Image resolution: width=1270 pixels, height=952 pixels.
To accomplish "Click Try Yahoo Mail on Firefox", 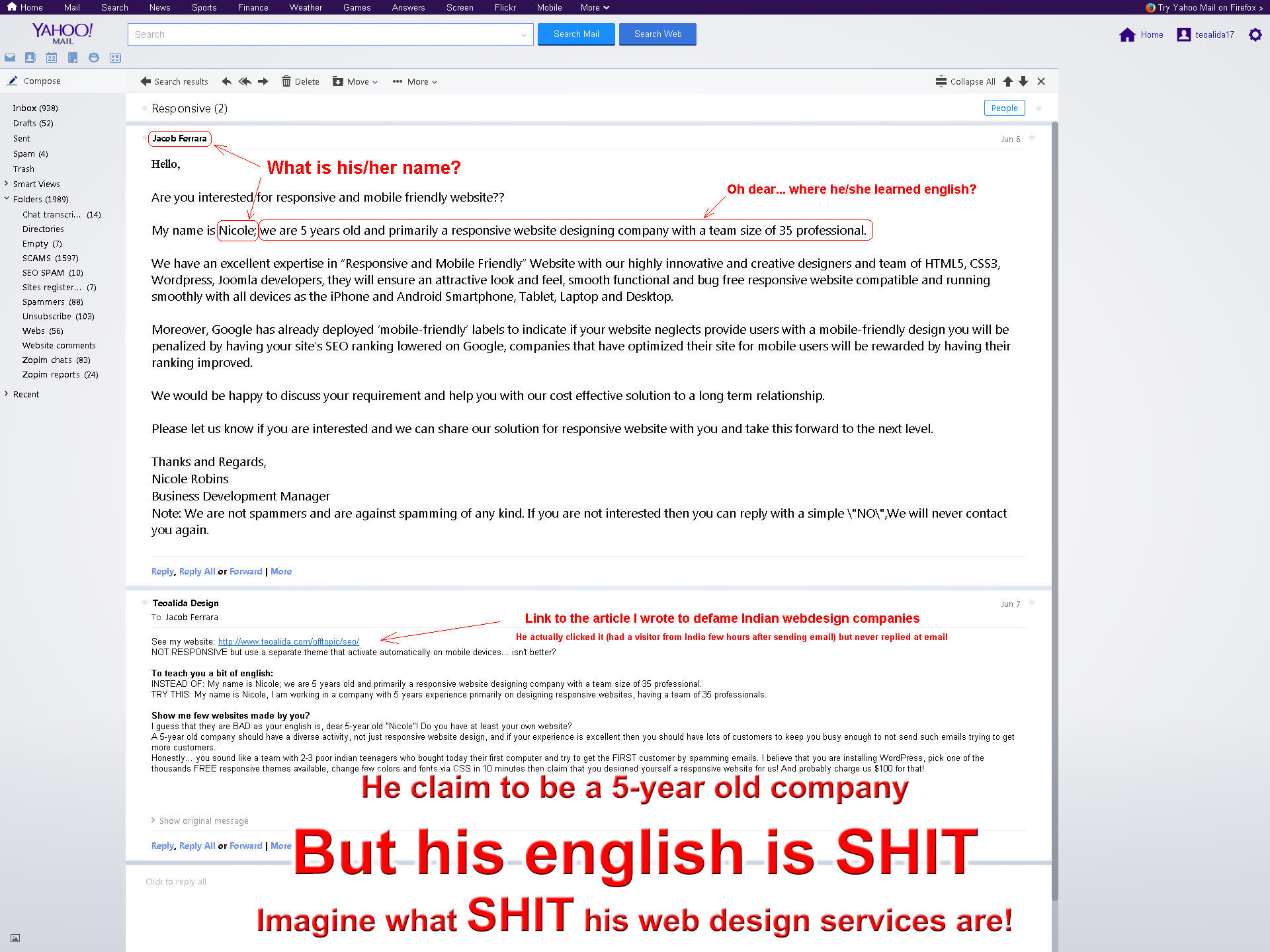I will click(x=1205, y=7).
